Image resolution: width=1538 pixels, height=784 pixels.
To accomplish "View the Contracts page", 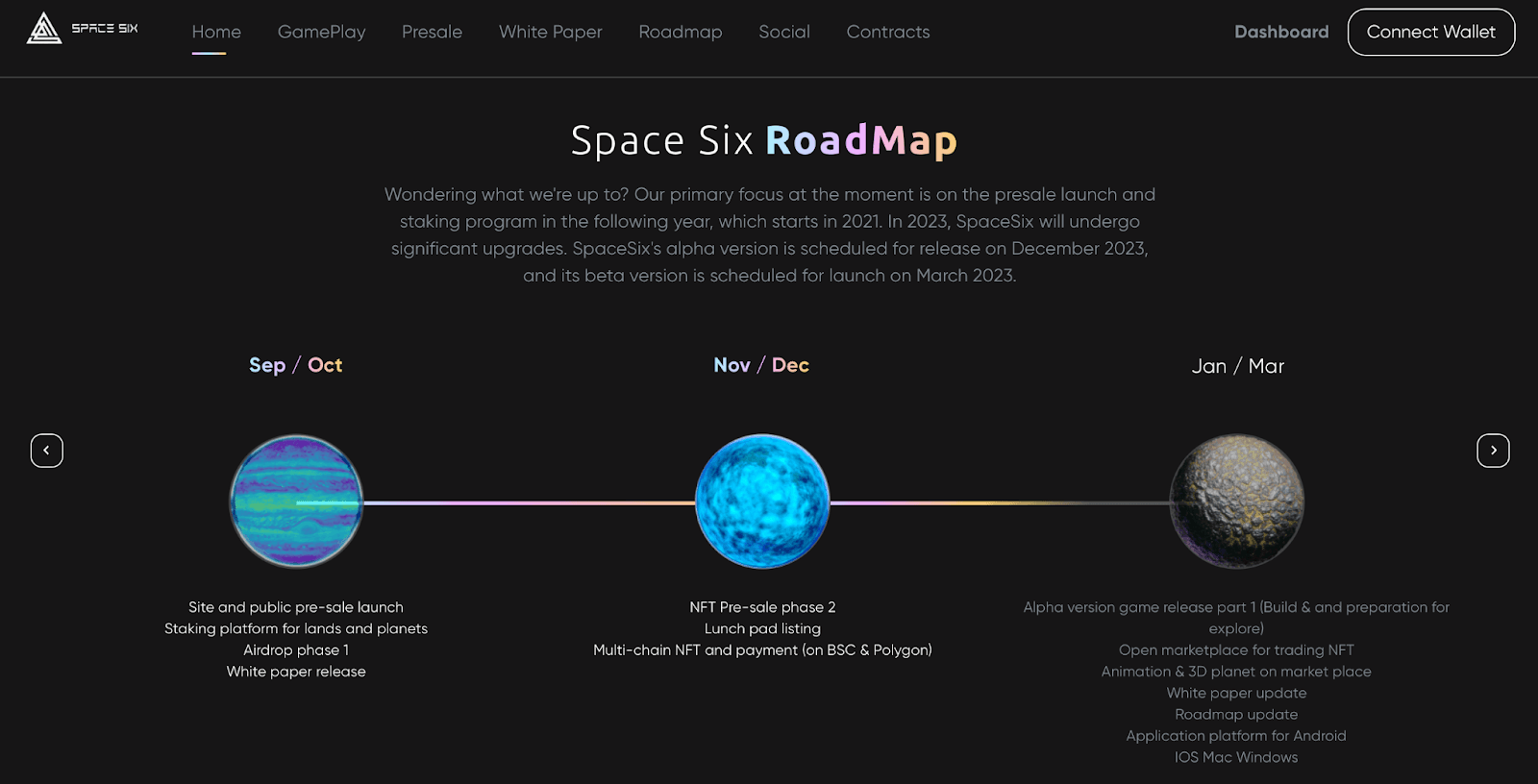I will 887,32.
